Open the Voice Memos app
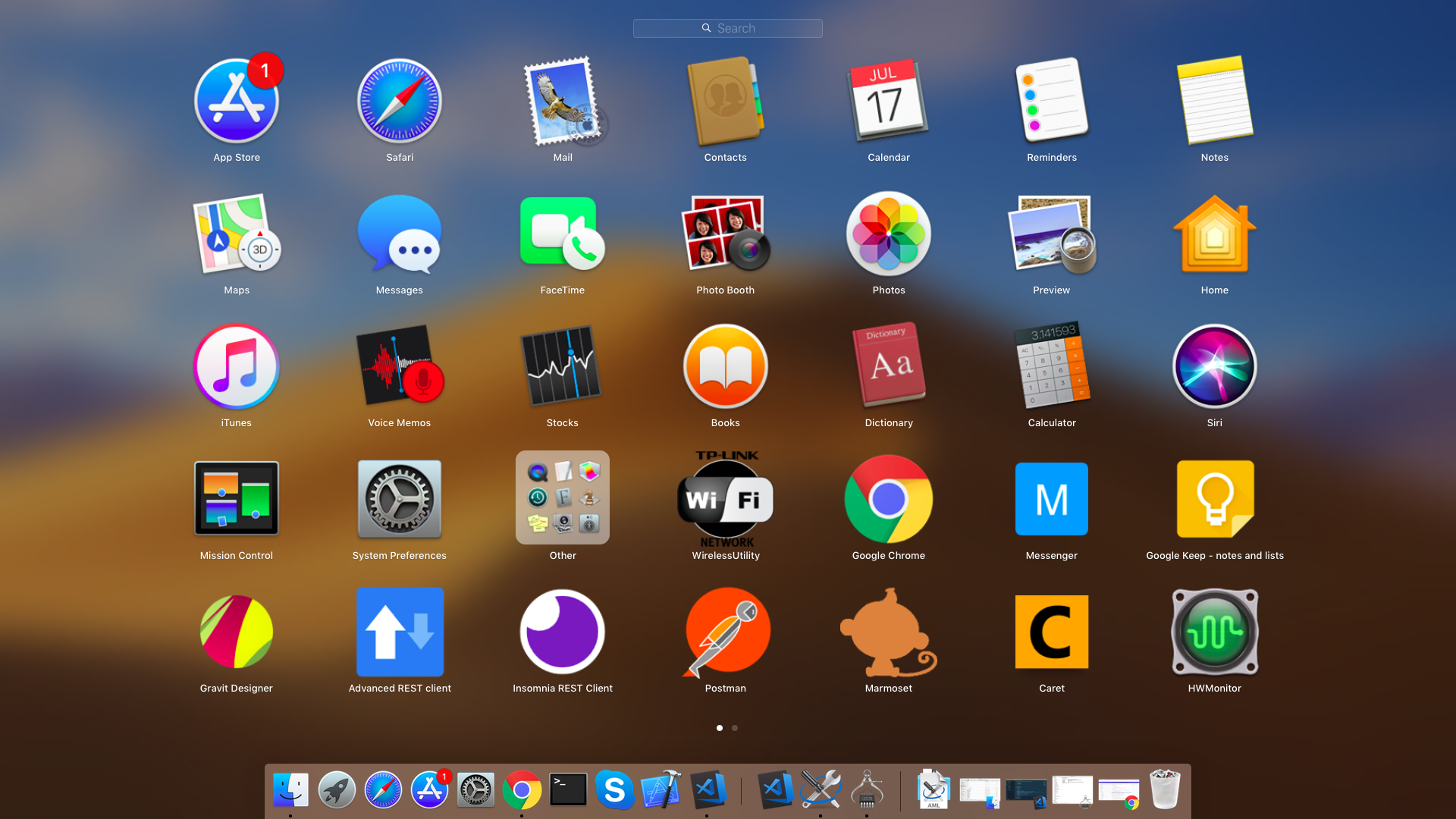Screen dimensions: 1456x819 coord(400,367)
